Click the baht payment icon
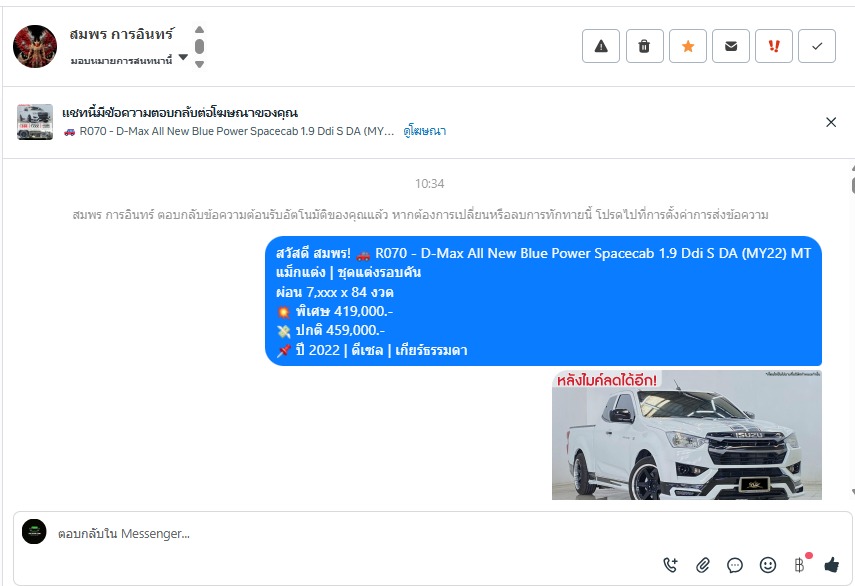The image size is (855, 586). tap(800, 565)
